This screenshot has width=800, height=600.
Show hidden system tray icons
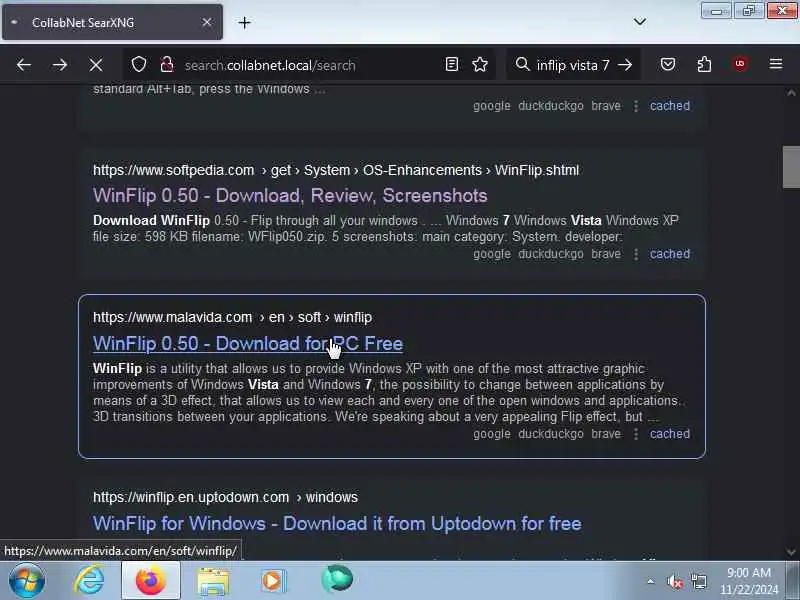(x=651, y=581)
